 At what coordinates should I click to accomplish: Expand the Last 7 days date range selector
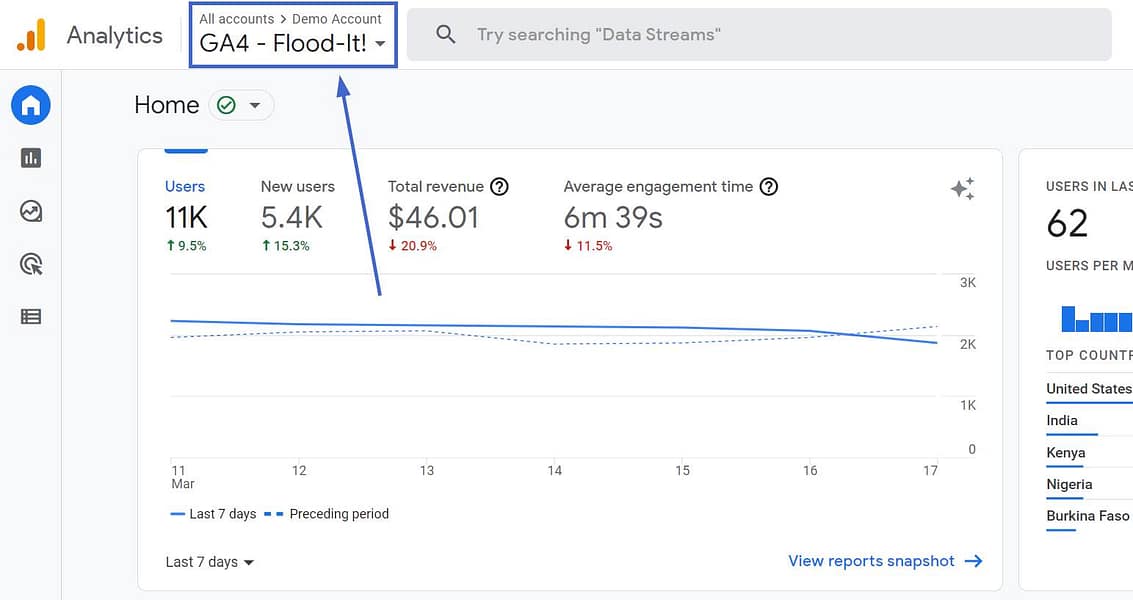[209, 562]
